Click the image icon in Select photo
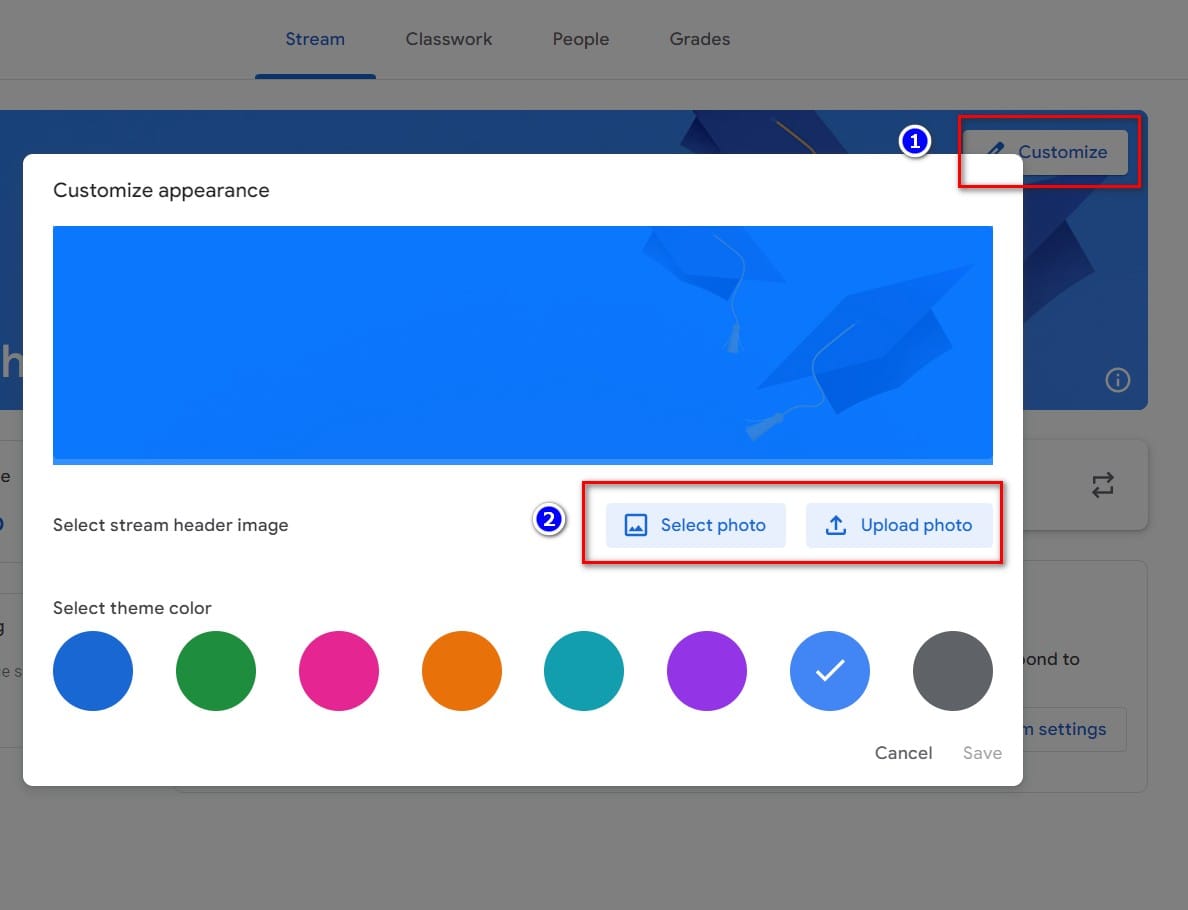The width and height of the screenshot is (1188, 910). pos(636,525)
